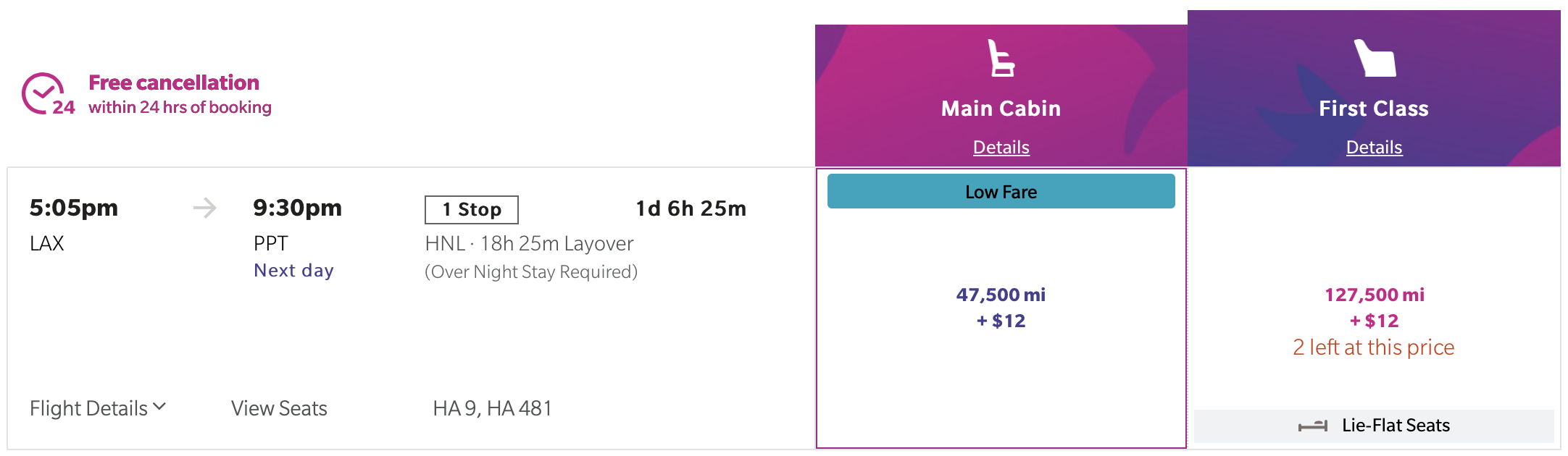Image resolution: width=1568 pixels, height=456 pixels.
Task: Expand the Next day arrival information
Action: (293, 270)
